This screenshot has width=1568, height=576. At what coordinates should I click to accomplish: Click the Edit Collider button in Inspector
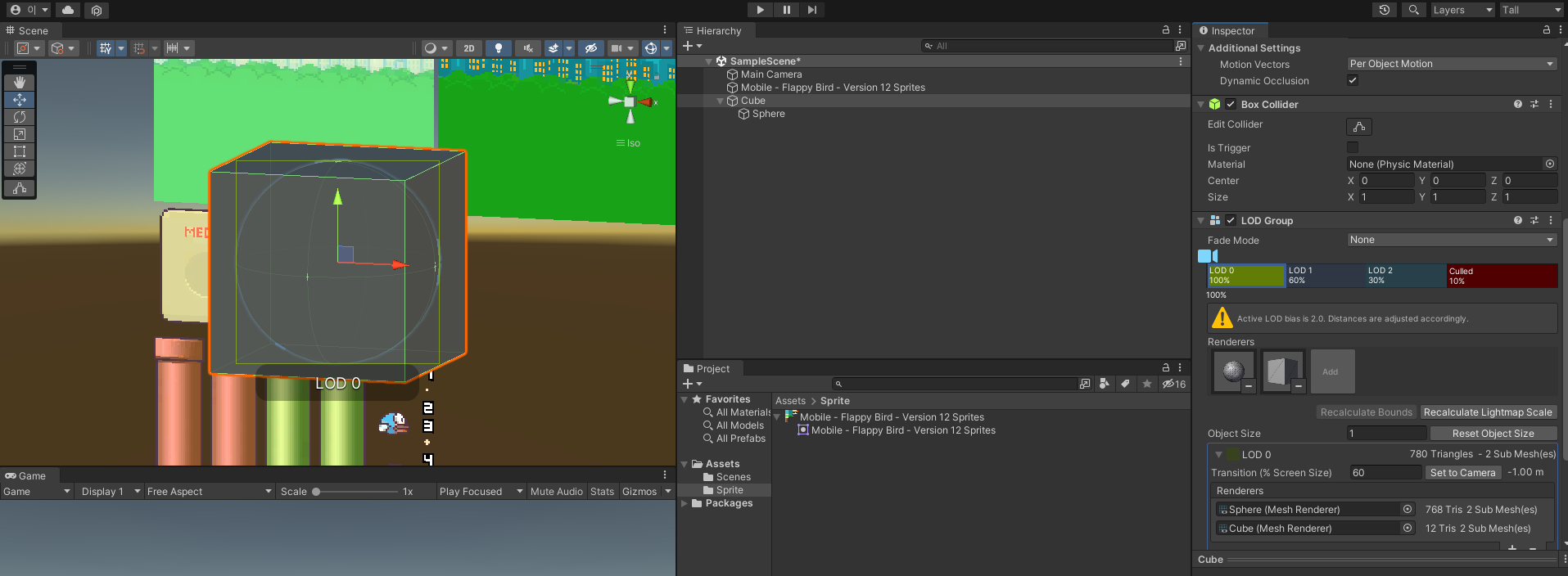(1359, 127)
